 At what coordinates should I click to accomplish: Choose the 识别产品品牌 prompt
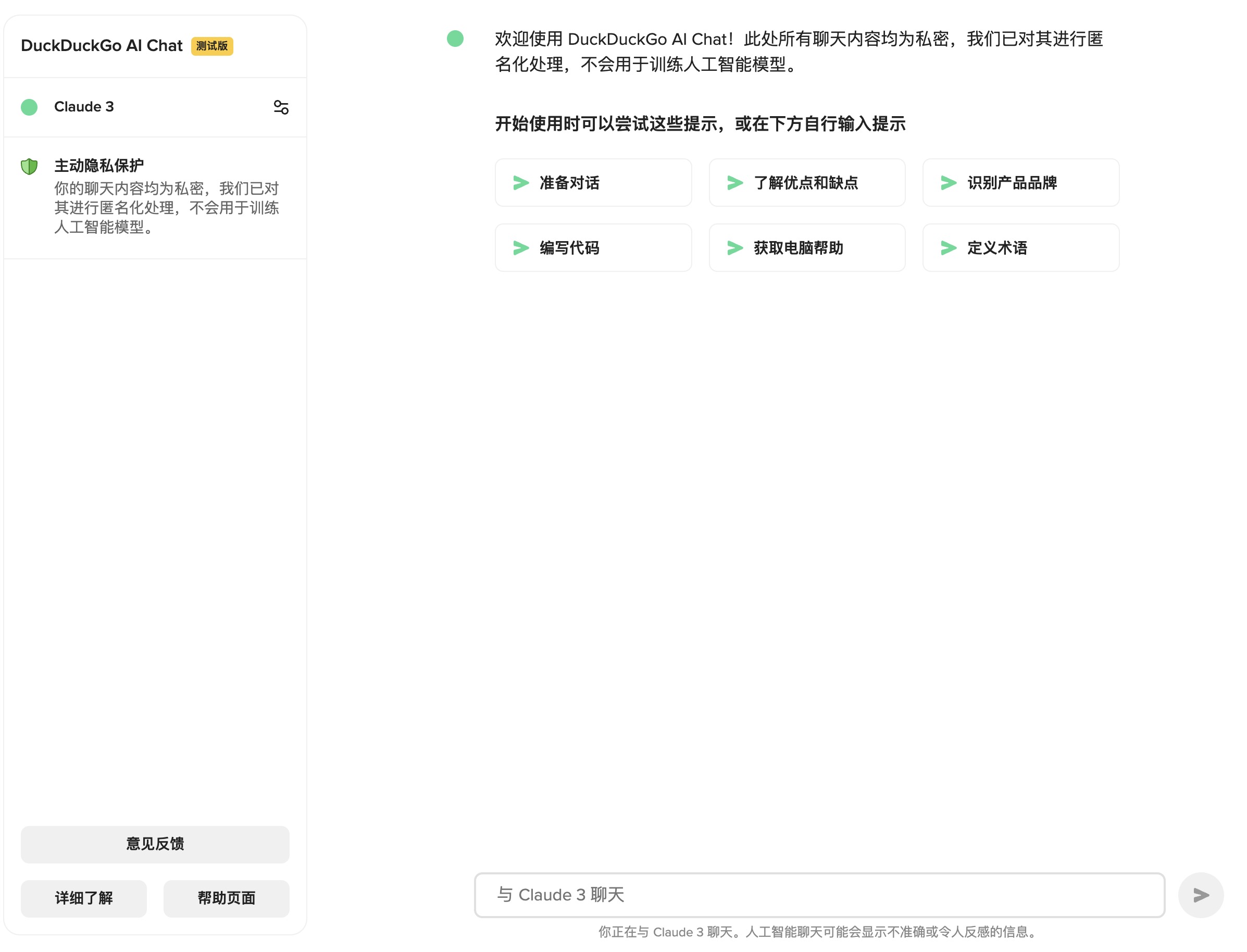pyautogui.click(x=1021, y=182)
